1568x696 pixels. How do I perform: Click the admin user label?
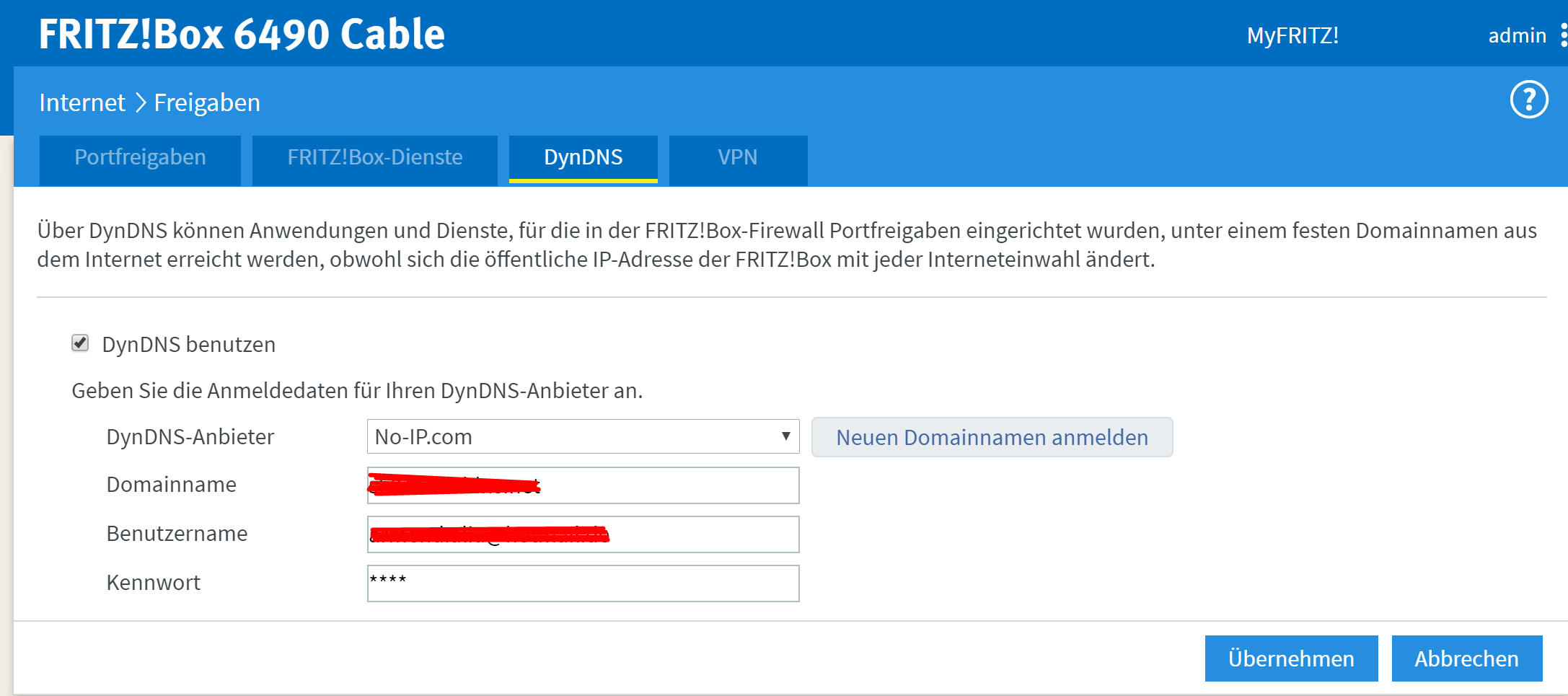coord(1517,35)
